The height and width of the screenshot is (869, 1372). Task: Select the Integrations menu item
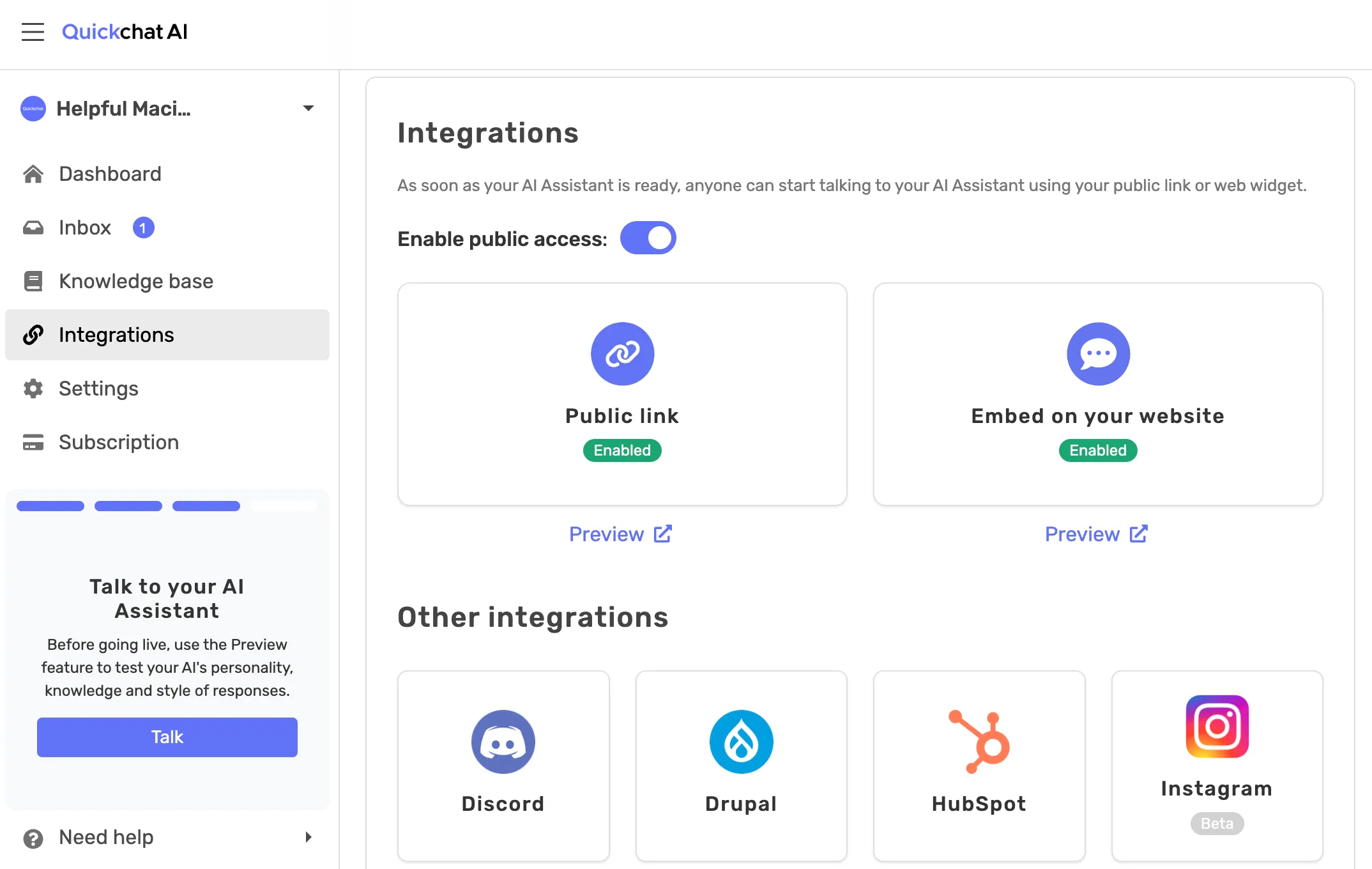pyautogui.click(x=167, y=335)
